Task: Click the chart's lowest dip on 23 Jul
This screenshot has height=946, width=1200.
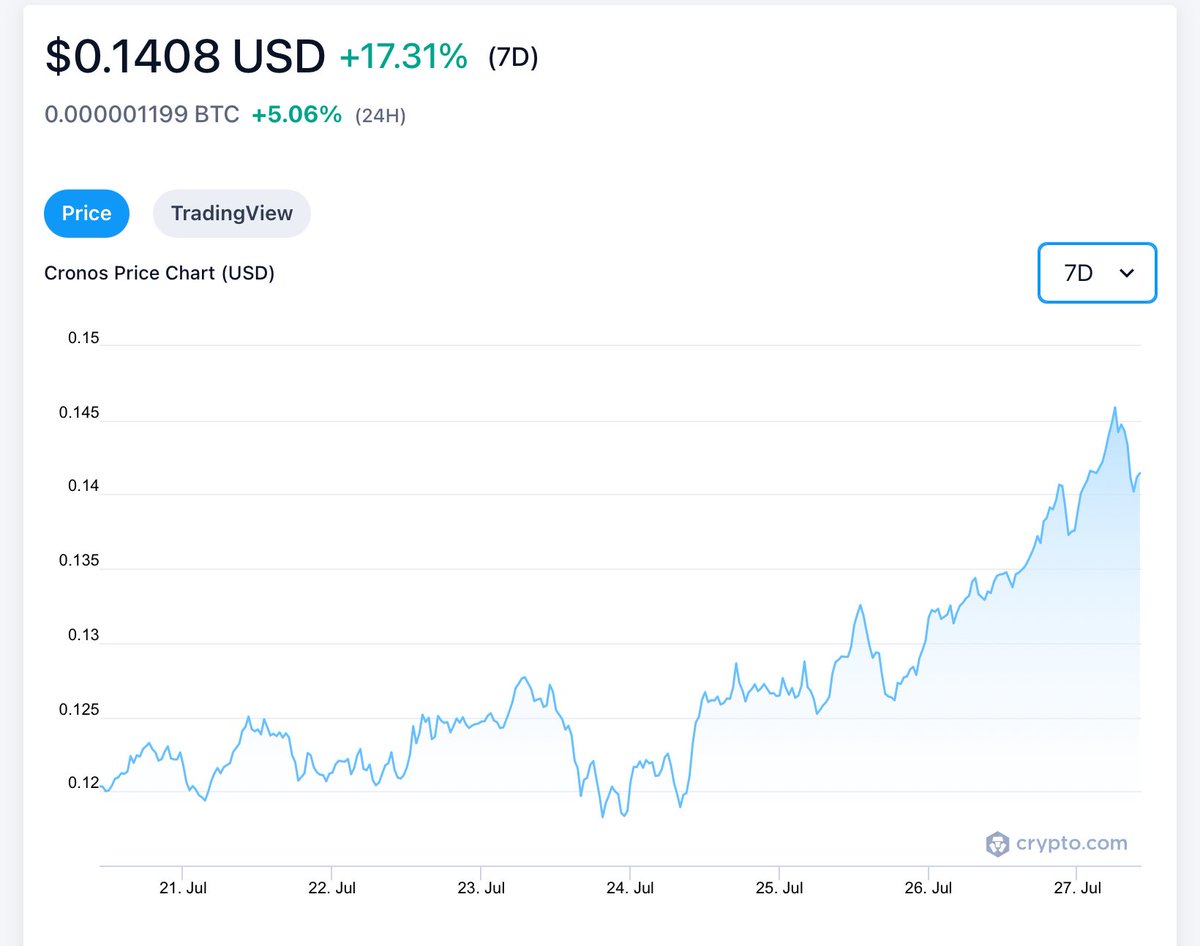Action: (x=603, y=816)
